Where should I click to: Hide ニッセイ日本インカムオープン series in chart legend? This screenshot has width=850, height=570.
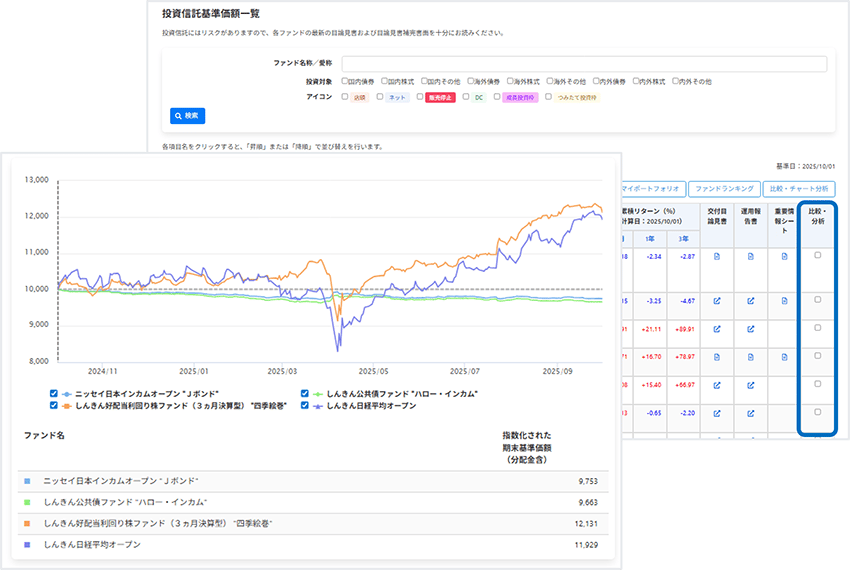(54, 394)
